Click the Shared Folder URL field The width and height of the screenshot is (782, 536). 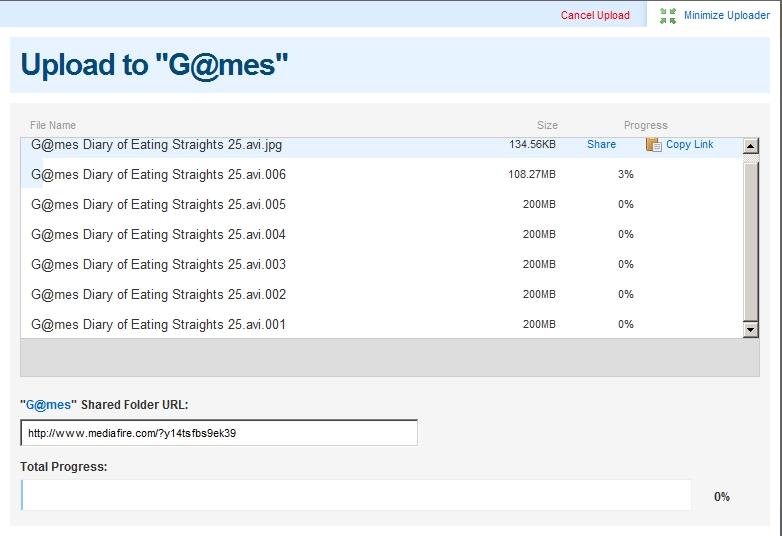219,433
